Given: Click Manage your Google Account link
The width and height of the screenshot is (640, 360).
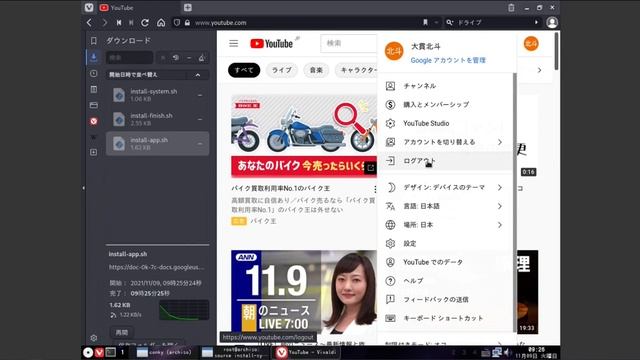Looking at the screenshot, I should tap(448, 60).
